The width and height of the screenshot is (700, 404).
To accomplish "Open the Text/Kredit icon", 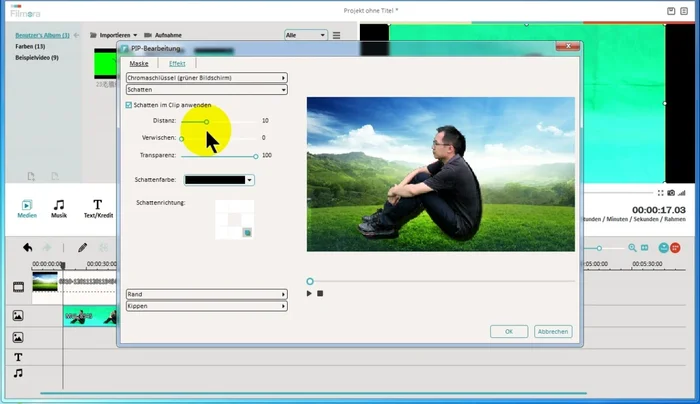I will click(97, 206).
